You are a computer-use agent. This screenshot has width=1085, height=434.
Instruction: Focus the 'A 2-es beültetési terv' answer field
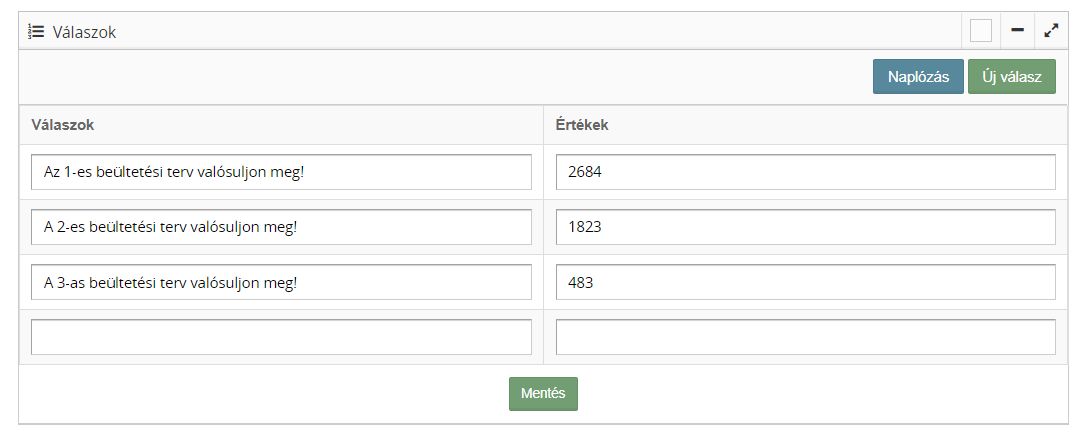click(x=281, y=227)
